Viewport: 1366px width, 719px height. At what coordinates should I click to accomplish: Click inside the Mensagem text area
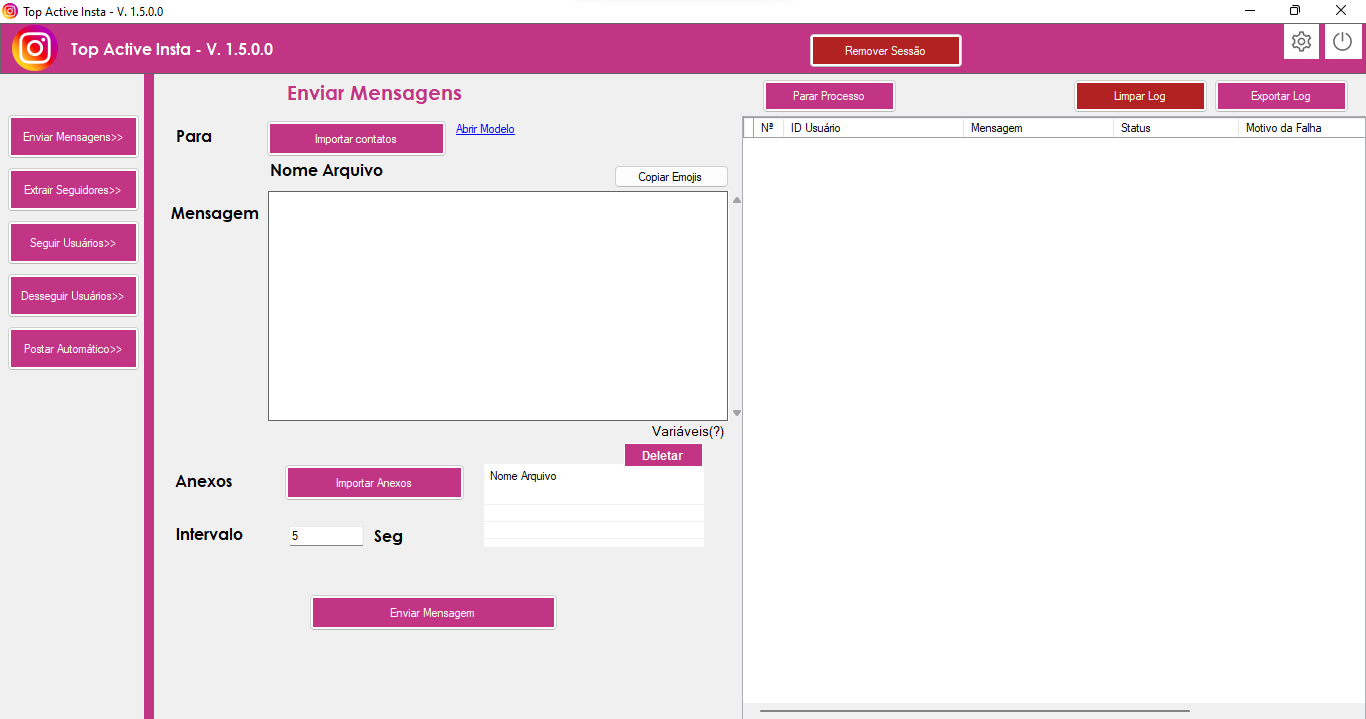(498, 306)
